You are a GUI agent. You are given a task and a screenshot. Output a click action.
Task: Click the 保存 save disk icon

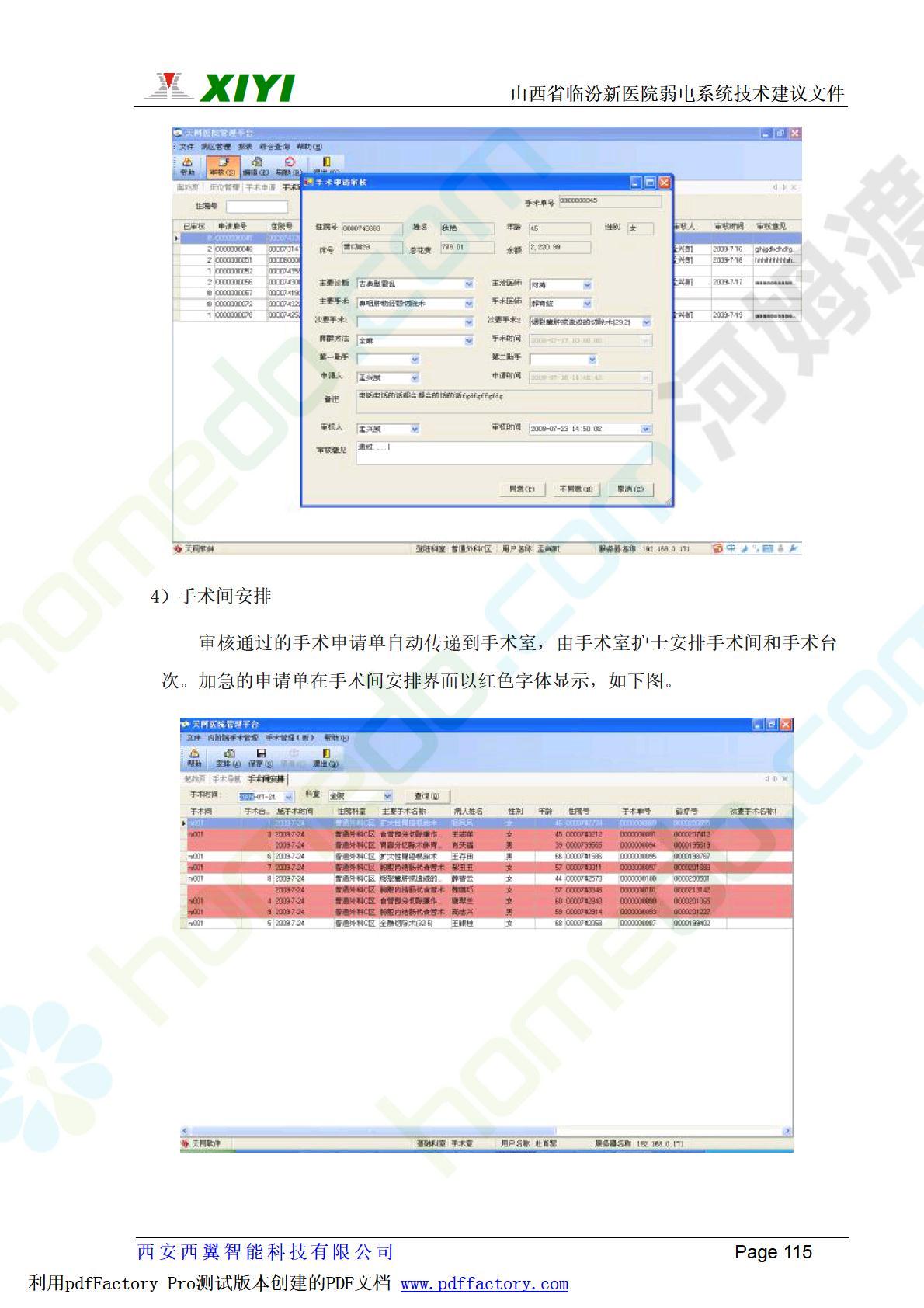tap(261, 757)
